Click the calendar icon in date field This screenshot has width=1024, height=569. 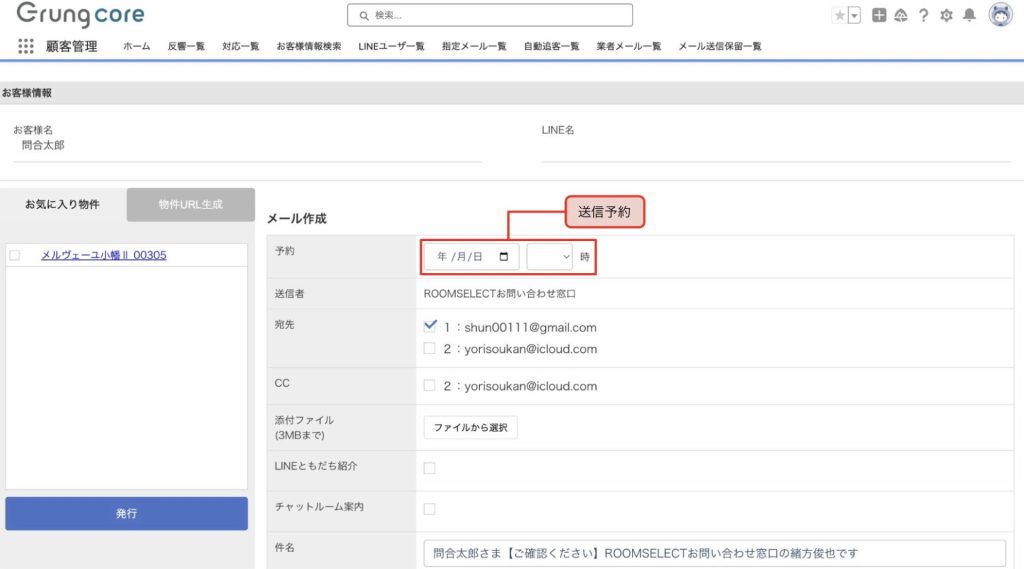(x=504, y=257)
